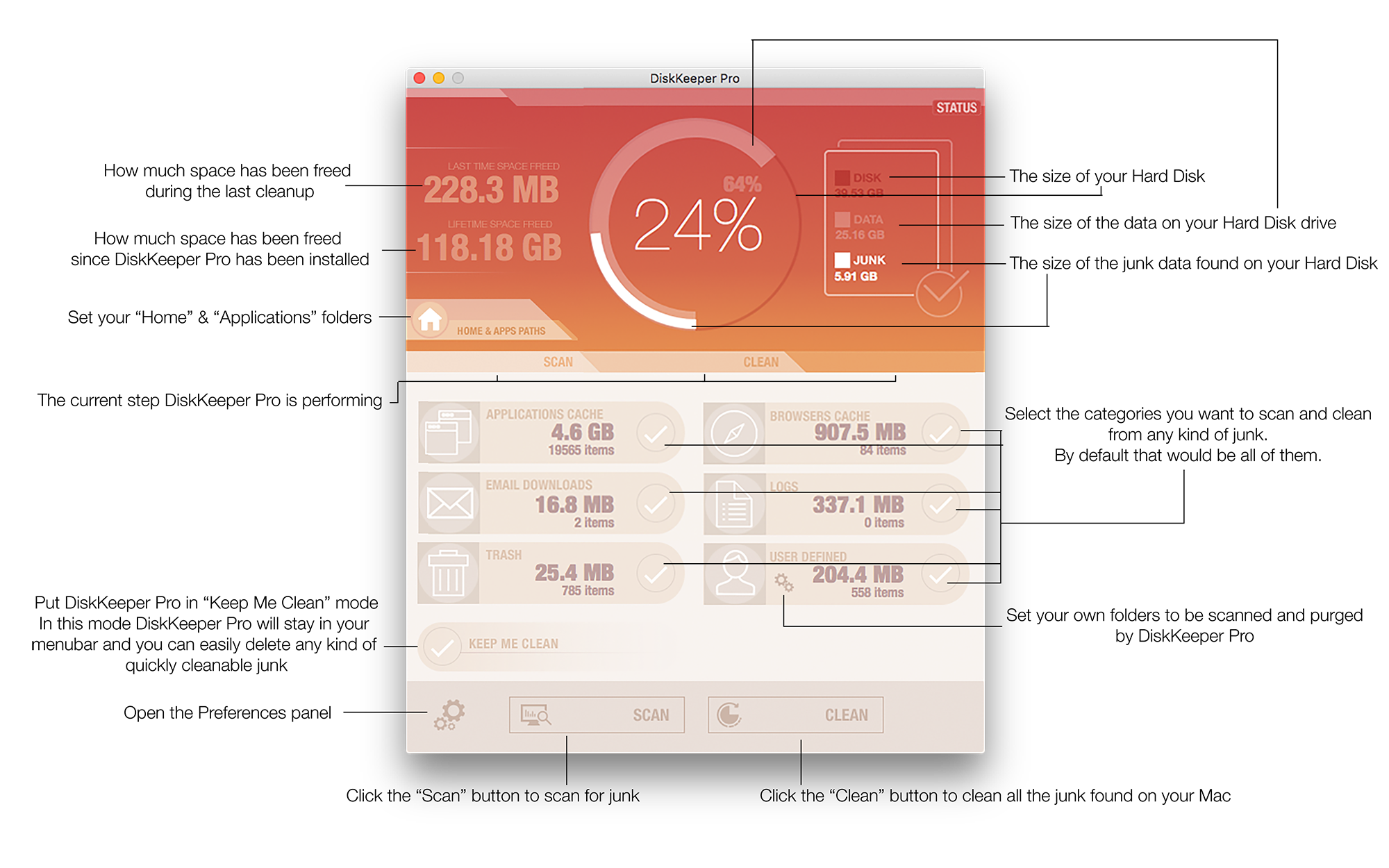Toggle the Email Downloads checkmark
Viewport: 1389px width, 868px height.
tap(656, 504)
